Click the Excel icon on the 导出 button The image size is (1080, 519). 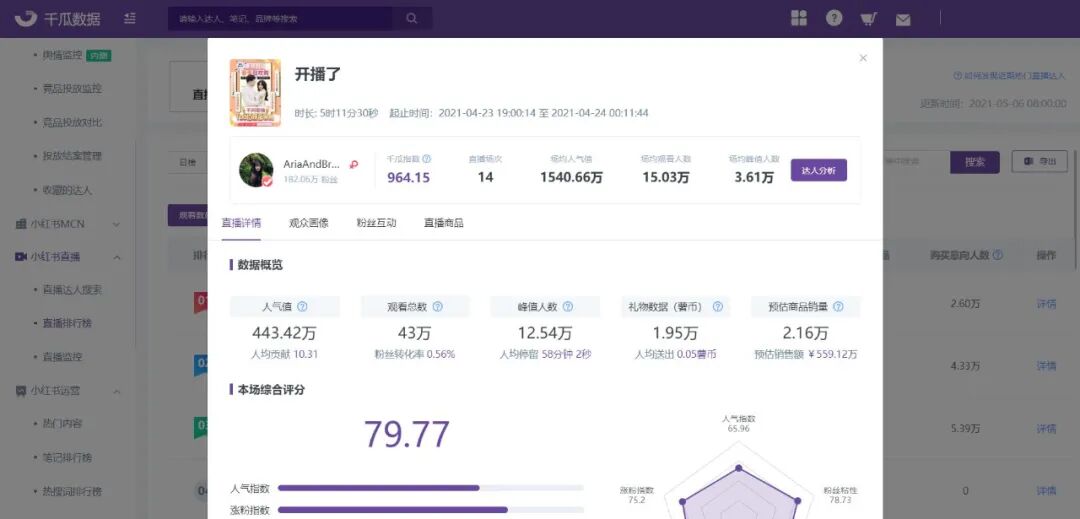[x=1029, y=161]
